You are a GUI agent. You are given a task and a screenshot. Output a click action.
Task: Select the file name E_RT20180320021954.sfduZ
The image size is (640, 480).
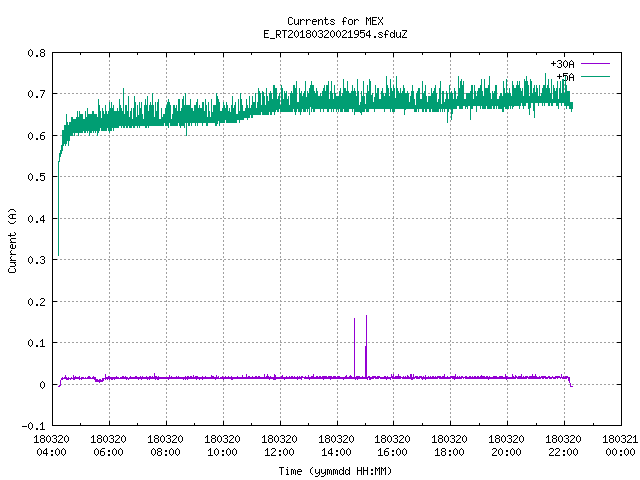point(335,34)
